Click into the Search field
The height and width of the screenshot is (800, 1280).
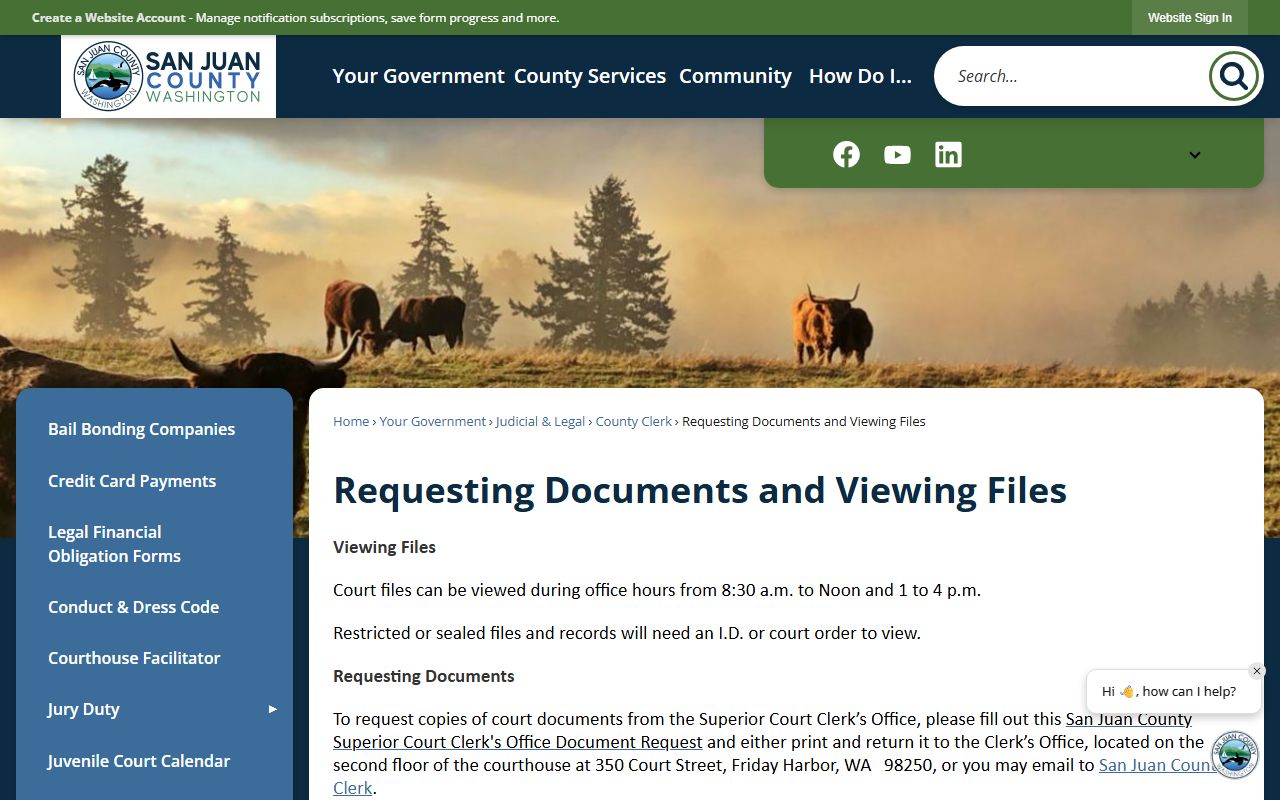click(1070, 76)
